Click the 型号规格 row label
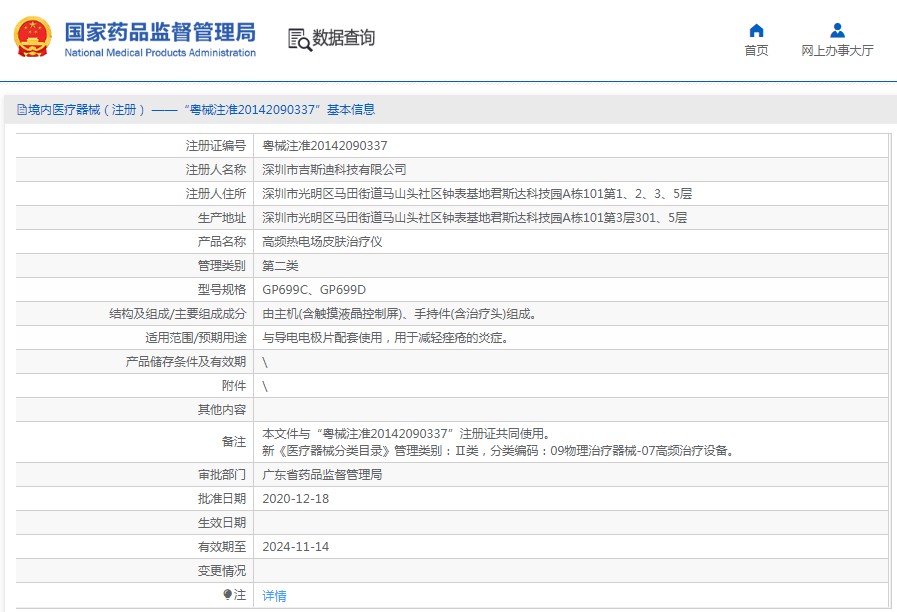Image resolution: width=897 pixels, height=612 pixels. (222, 290)
